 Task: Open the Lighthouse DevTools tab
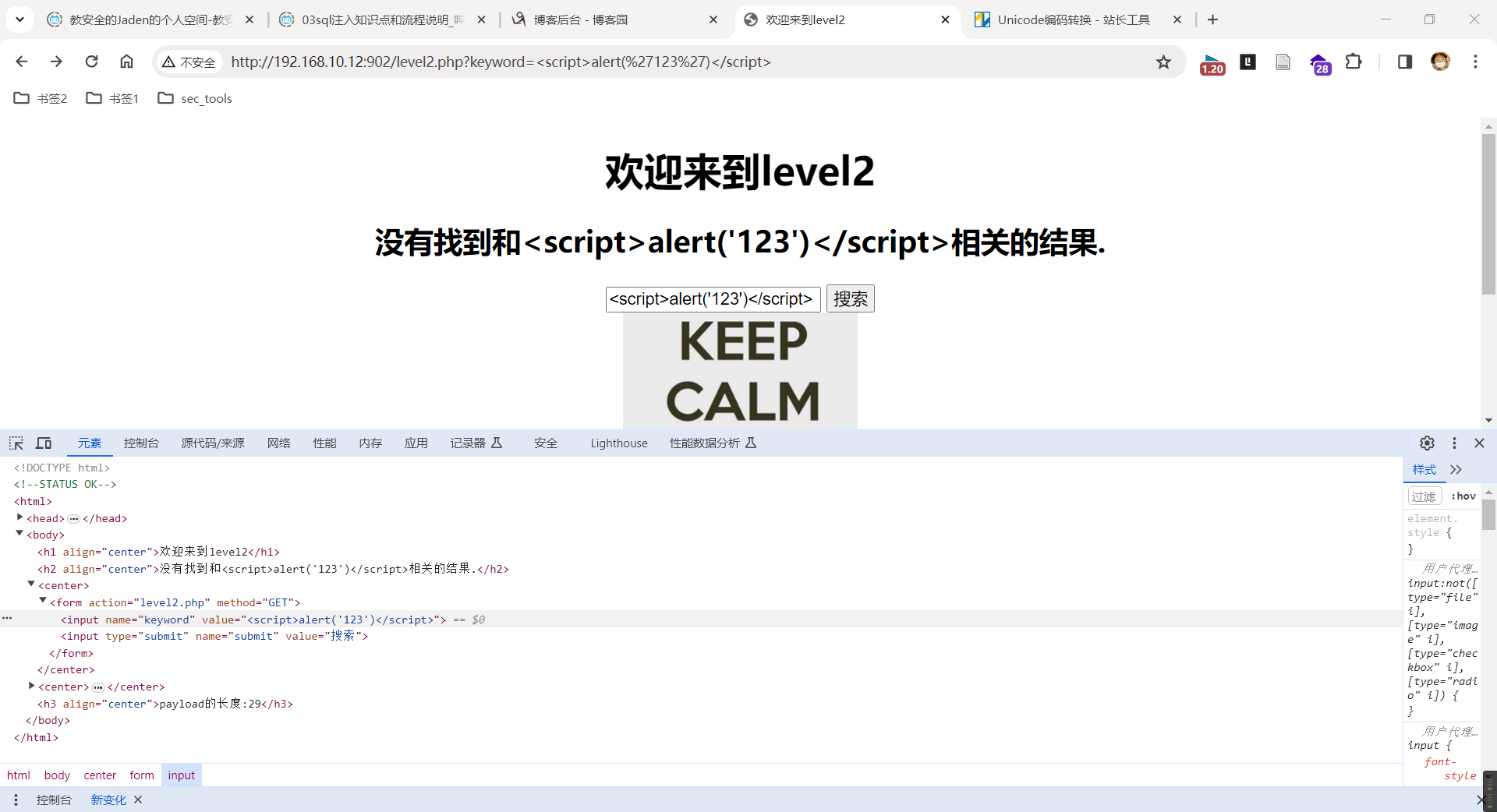coord(619,443)
